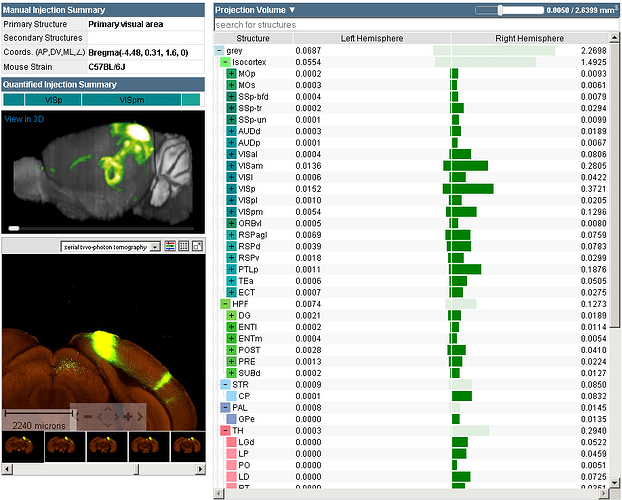Image resolution: width=622 pixels, height=500 pixels.
Task: Zoom in with the plus icon
Action: [128, 417]
